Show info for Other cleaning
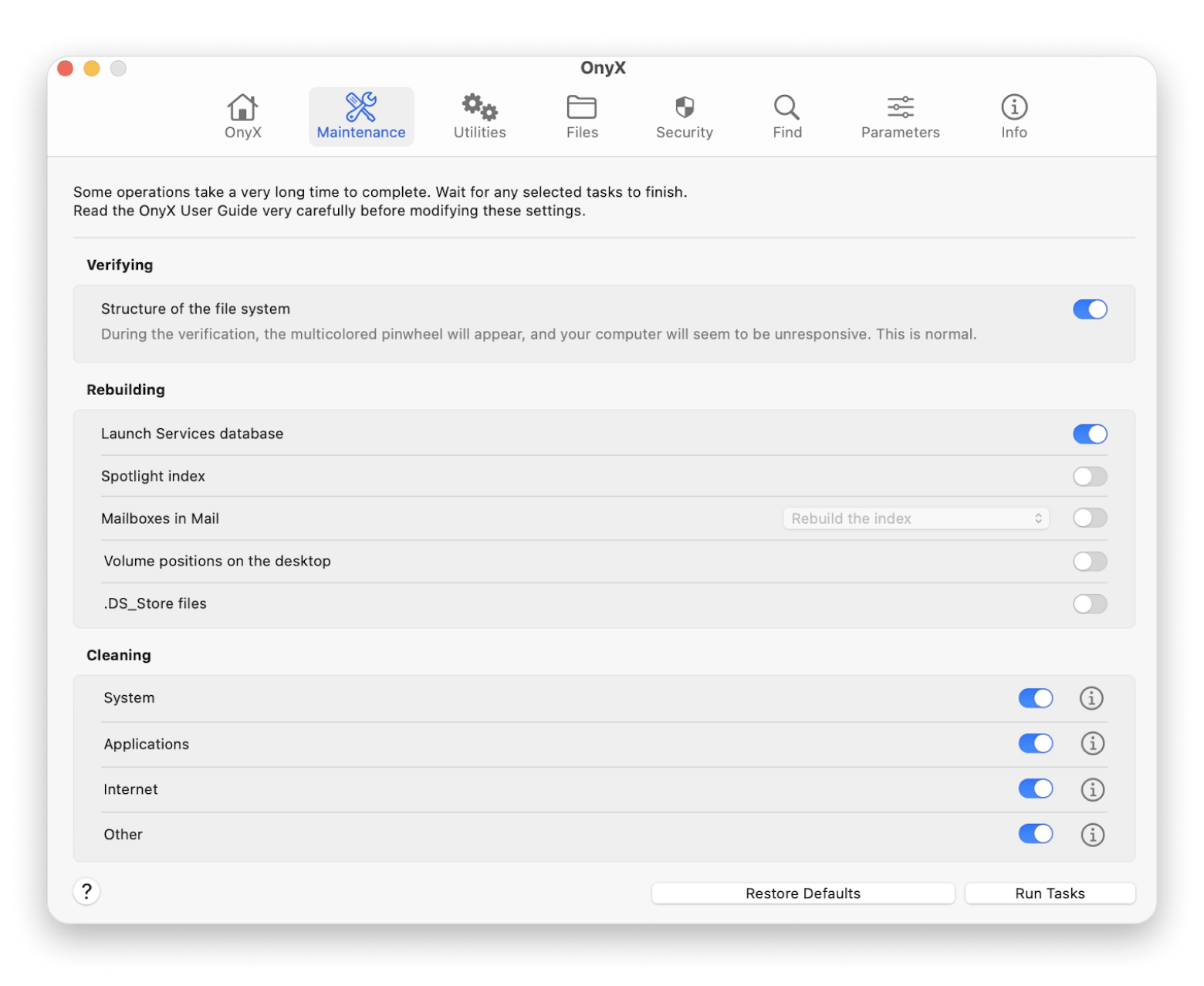The width and height of the screenshot is (1204, 986). (1092, 835)
